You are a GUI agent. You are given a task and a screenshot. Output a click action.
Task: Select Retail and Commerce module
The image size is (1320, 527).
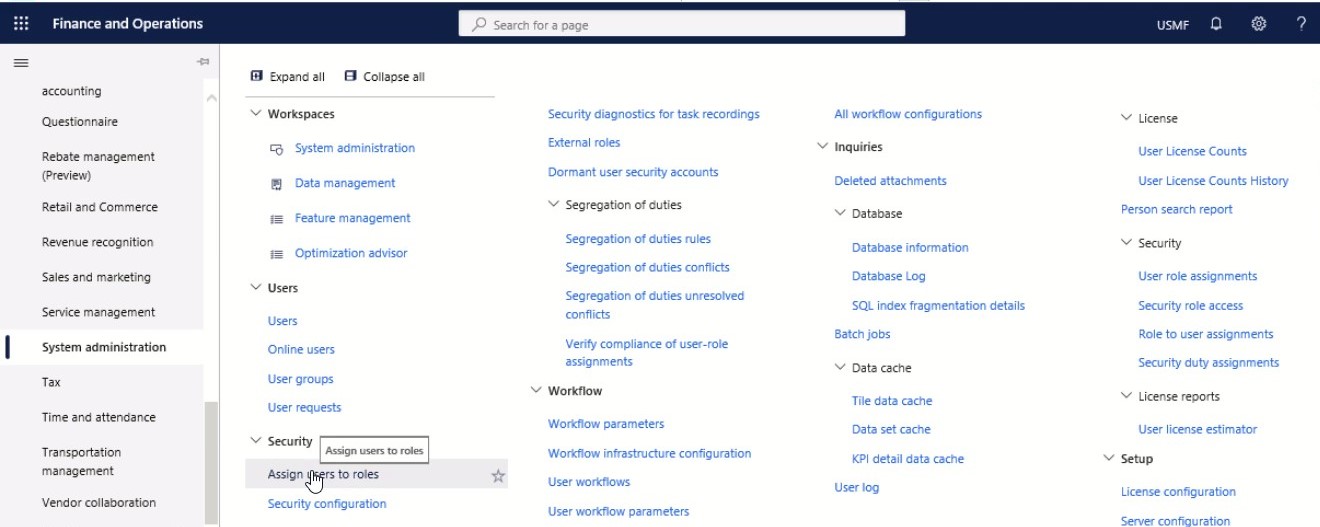coord(100,207)
